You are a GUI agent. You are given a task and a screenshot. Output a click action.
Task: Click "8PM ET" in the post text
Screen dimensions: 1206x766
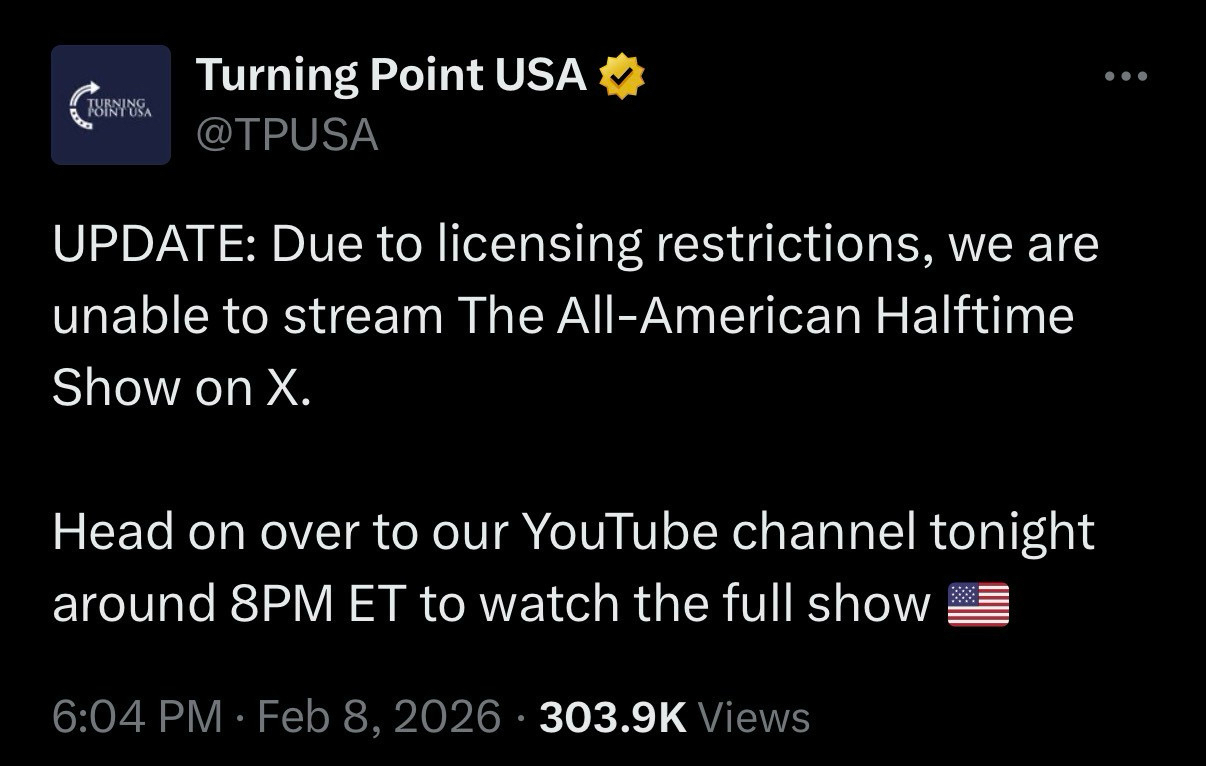pyautogui.click(x=309, y=604)
